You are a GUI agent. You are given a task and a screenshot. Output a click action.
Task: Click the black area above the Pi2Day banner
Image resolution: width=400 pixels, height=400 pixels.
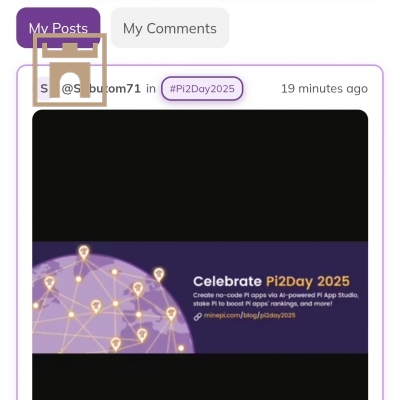click(x=200, y=176)
